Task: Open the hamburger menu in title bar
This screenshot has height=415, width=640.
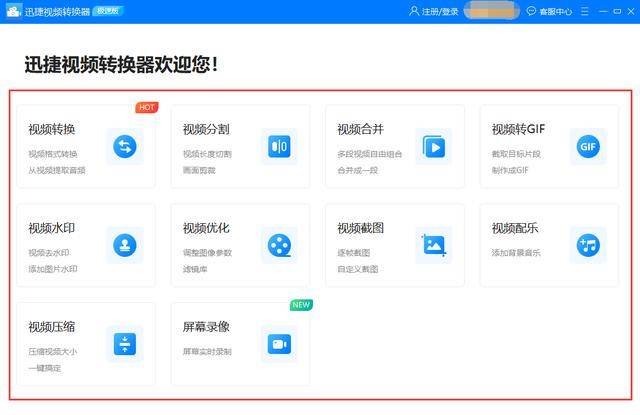Action: [585, 11]
